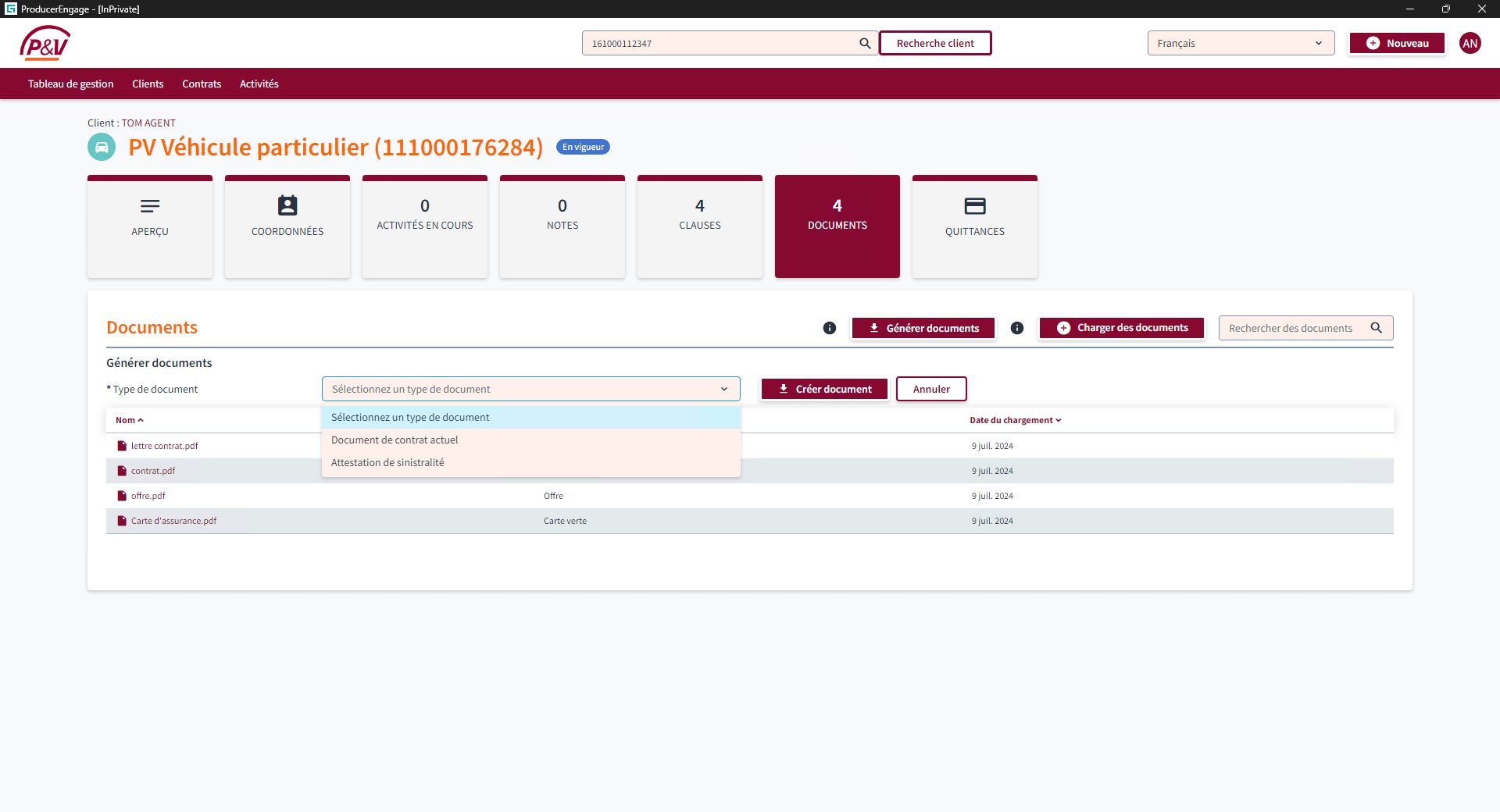Sort by Nom column header

pos(130,420)
